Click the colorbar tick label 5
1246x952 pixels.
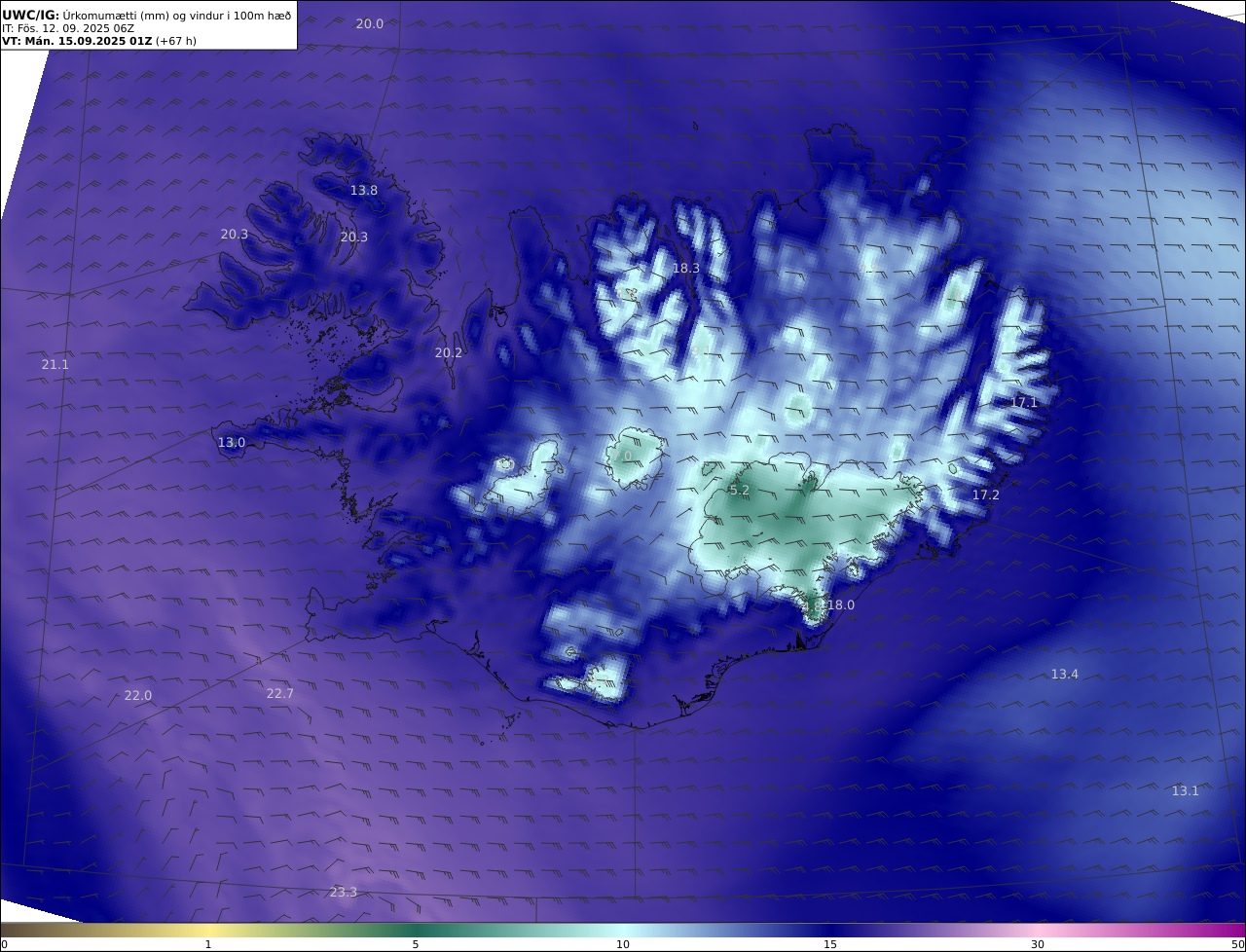coord(416,944)
